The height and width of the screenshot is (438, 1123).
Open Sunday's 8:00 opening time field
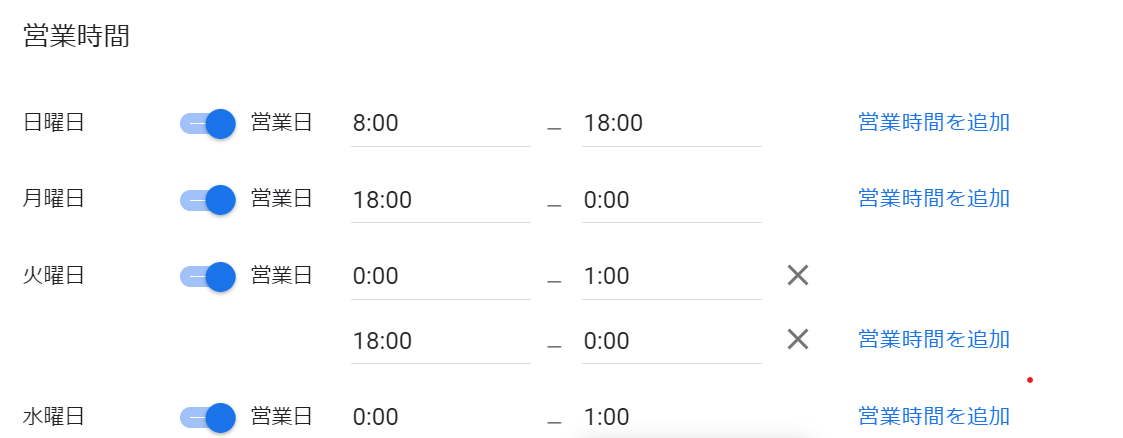click(x=440, y=124)
